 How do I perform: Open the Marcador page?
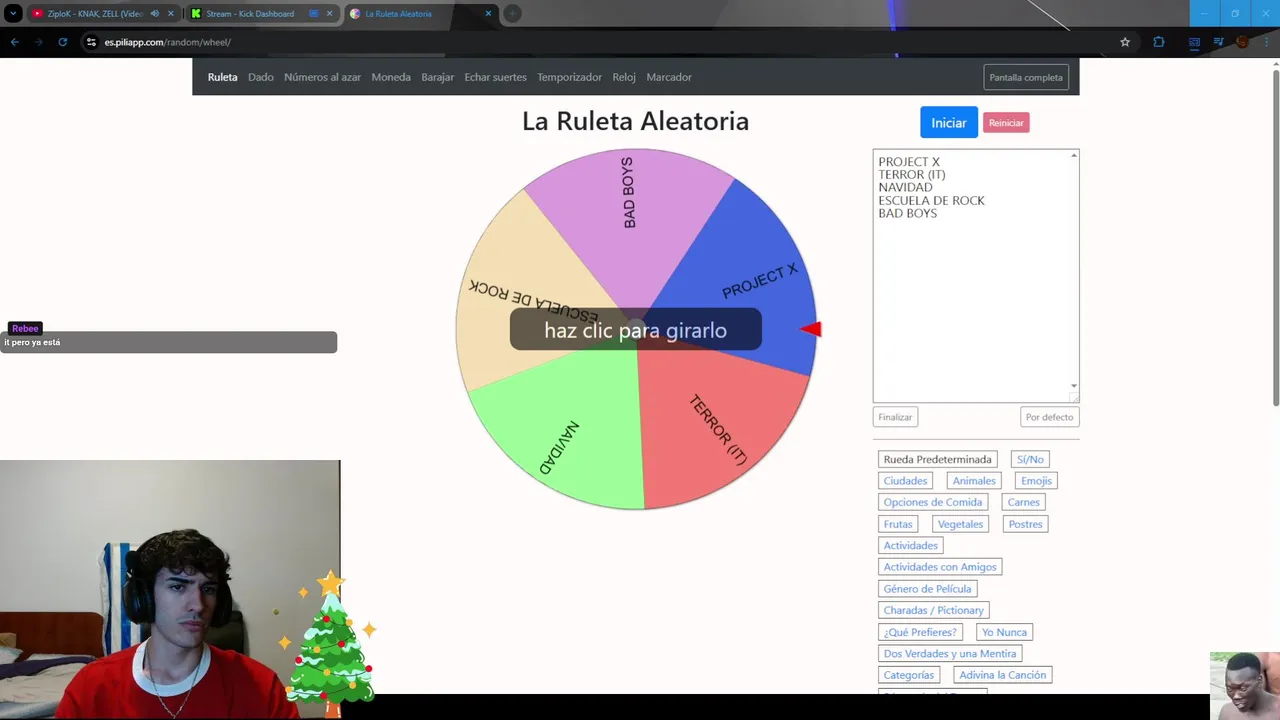pos(669,77)
